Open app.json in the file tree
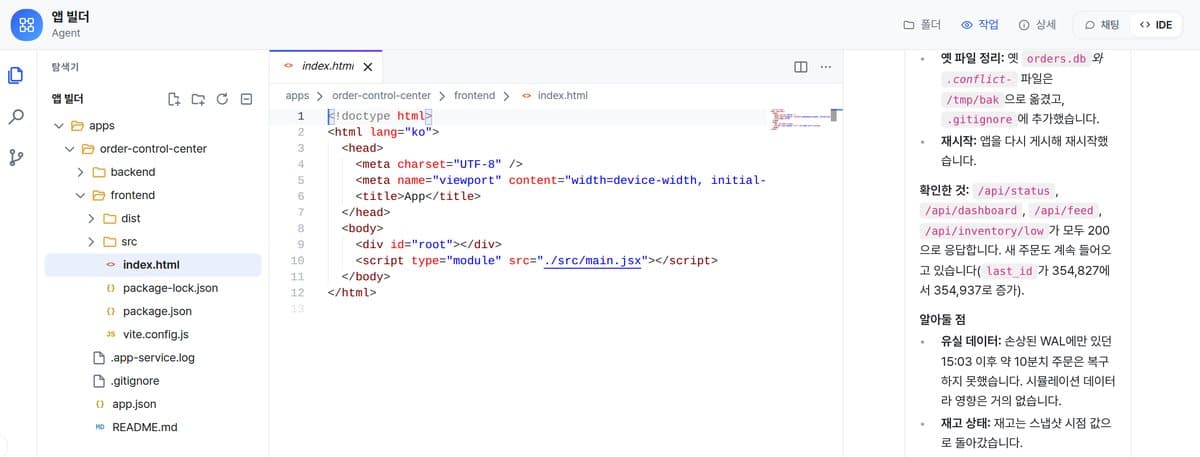1200x457 pixels. tap(153, 404)
